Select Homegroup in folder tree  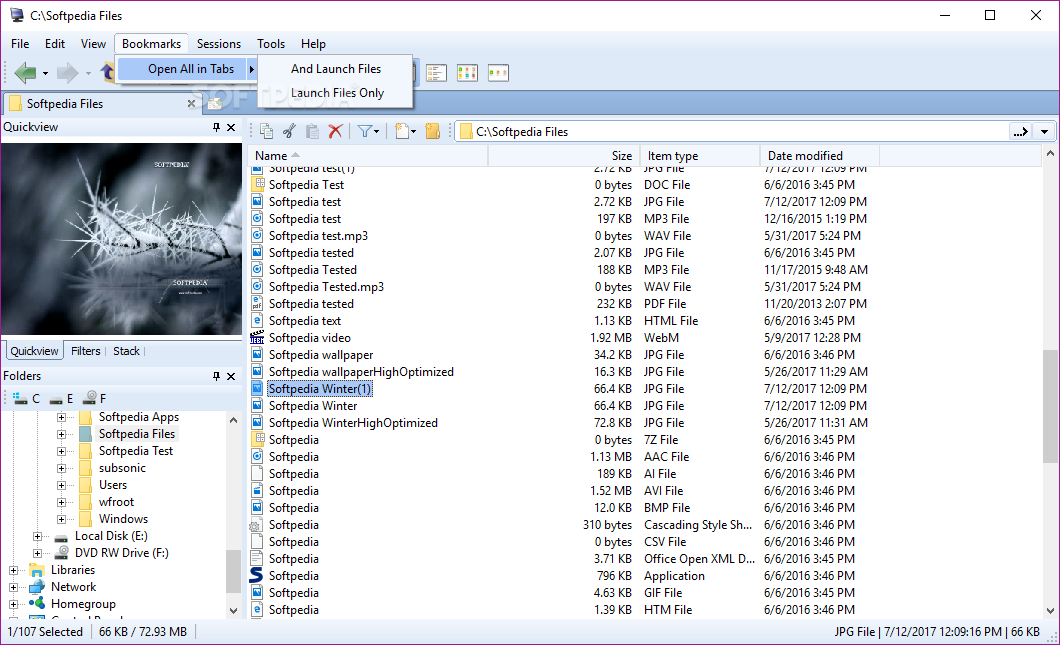point(83,604)
